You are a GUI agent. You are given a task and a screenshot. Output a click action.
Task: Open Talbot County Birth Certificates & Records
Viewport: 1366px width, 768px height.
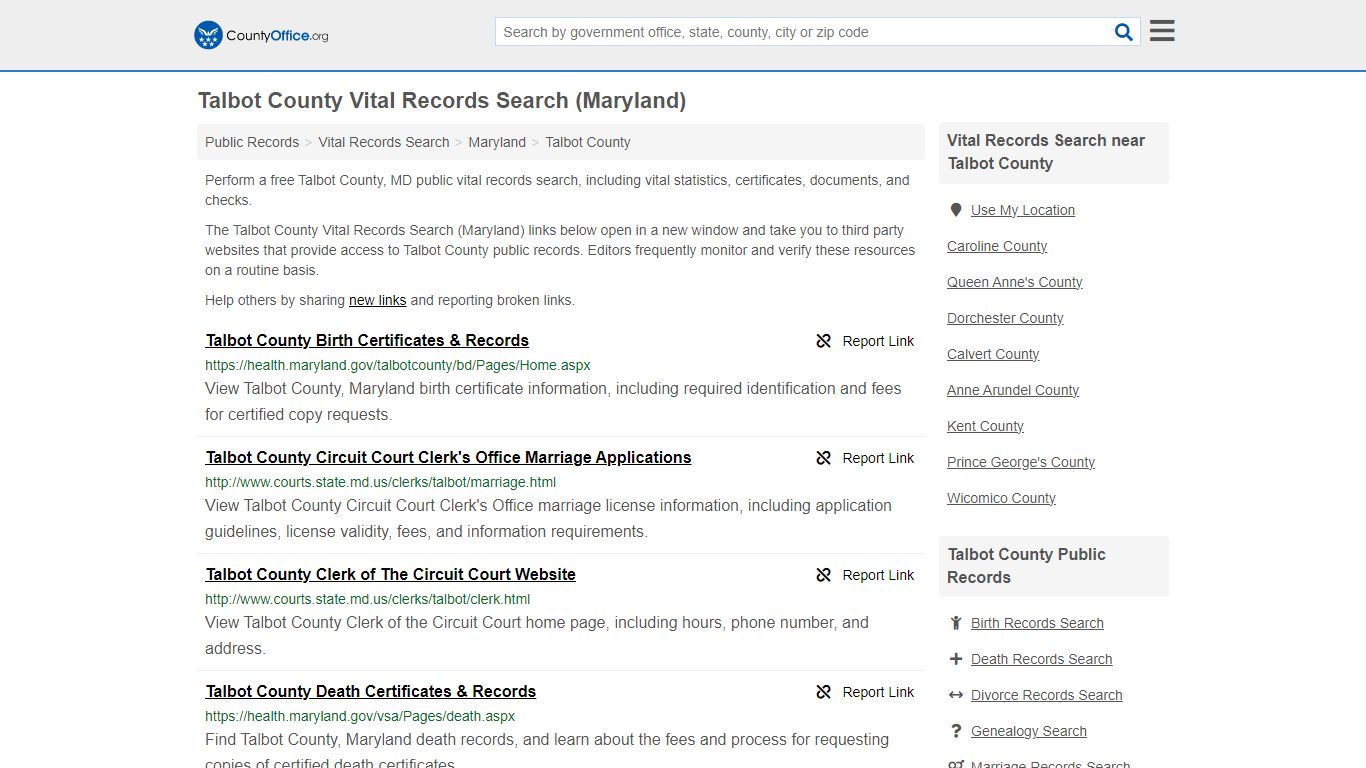coord(367,340)
